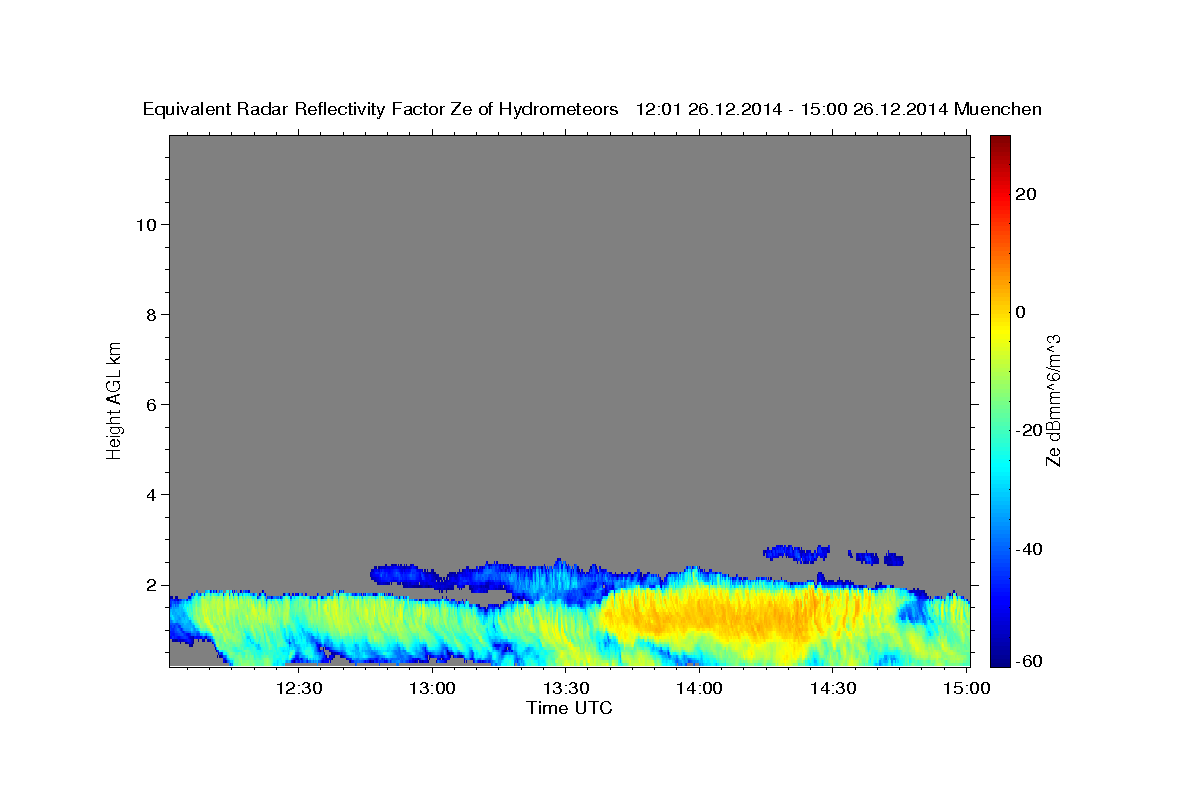Click the height tick label '6'

point(149,404)
